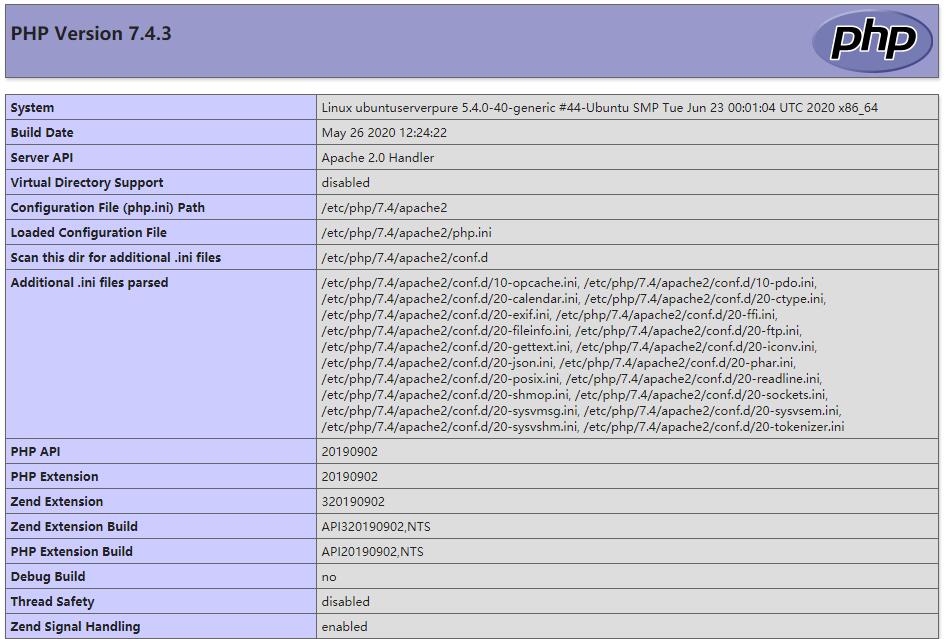Image resolution: width=947 pixels, height=639 pixels.
Task: Click 'Scan this dir for additional .ini files'
Action: coord(115,257)
